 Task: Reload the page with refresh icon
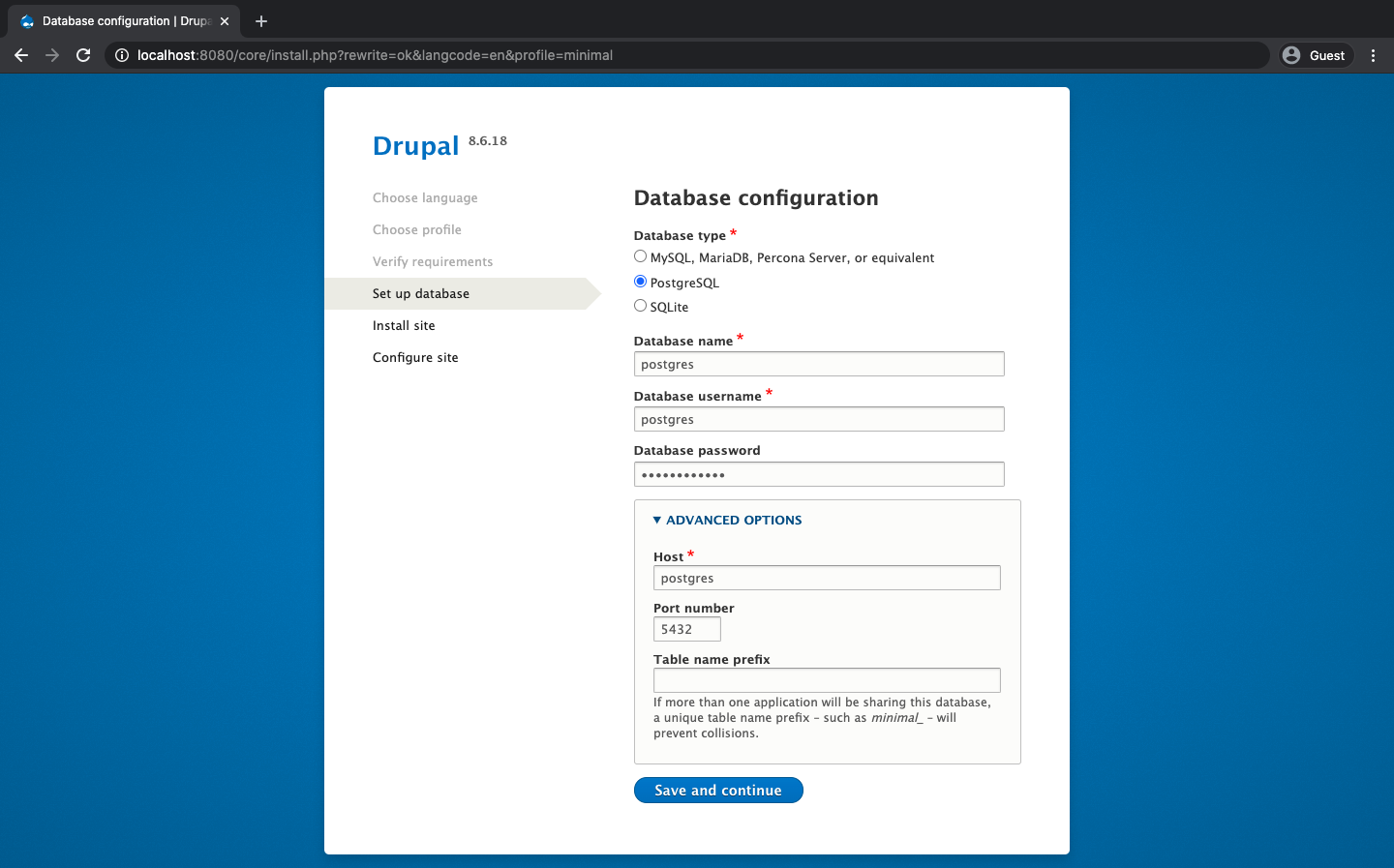[83, 55]
